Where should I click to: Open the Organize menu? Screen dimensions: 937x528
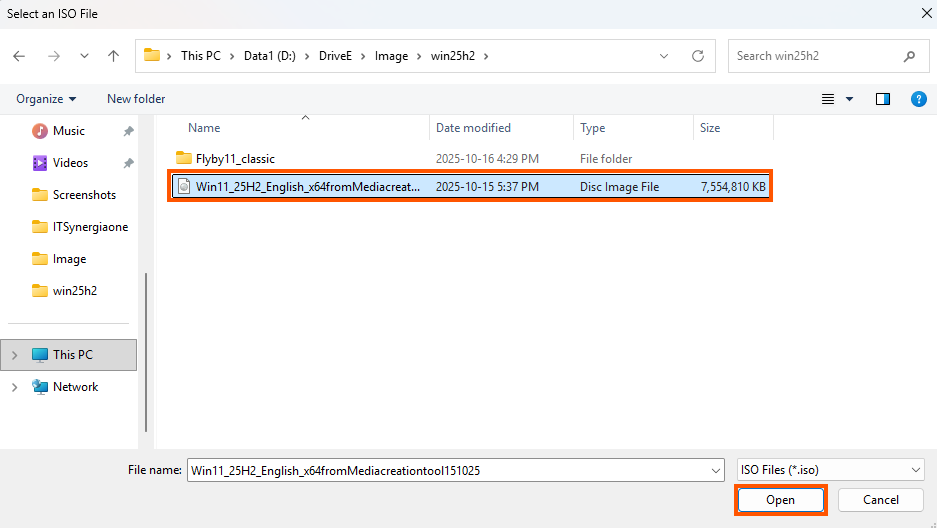[46, 99]
